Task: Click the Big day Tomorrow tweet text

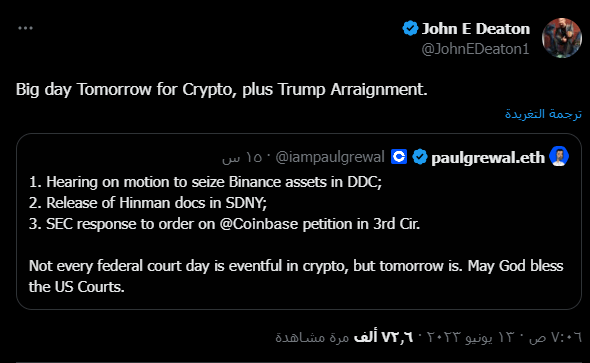Action: tap(222, 90)
